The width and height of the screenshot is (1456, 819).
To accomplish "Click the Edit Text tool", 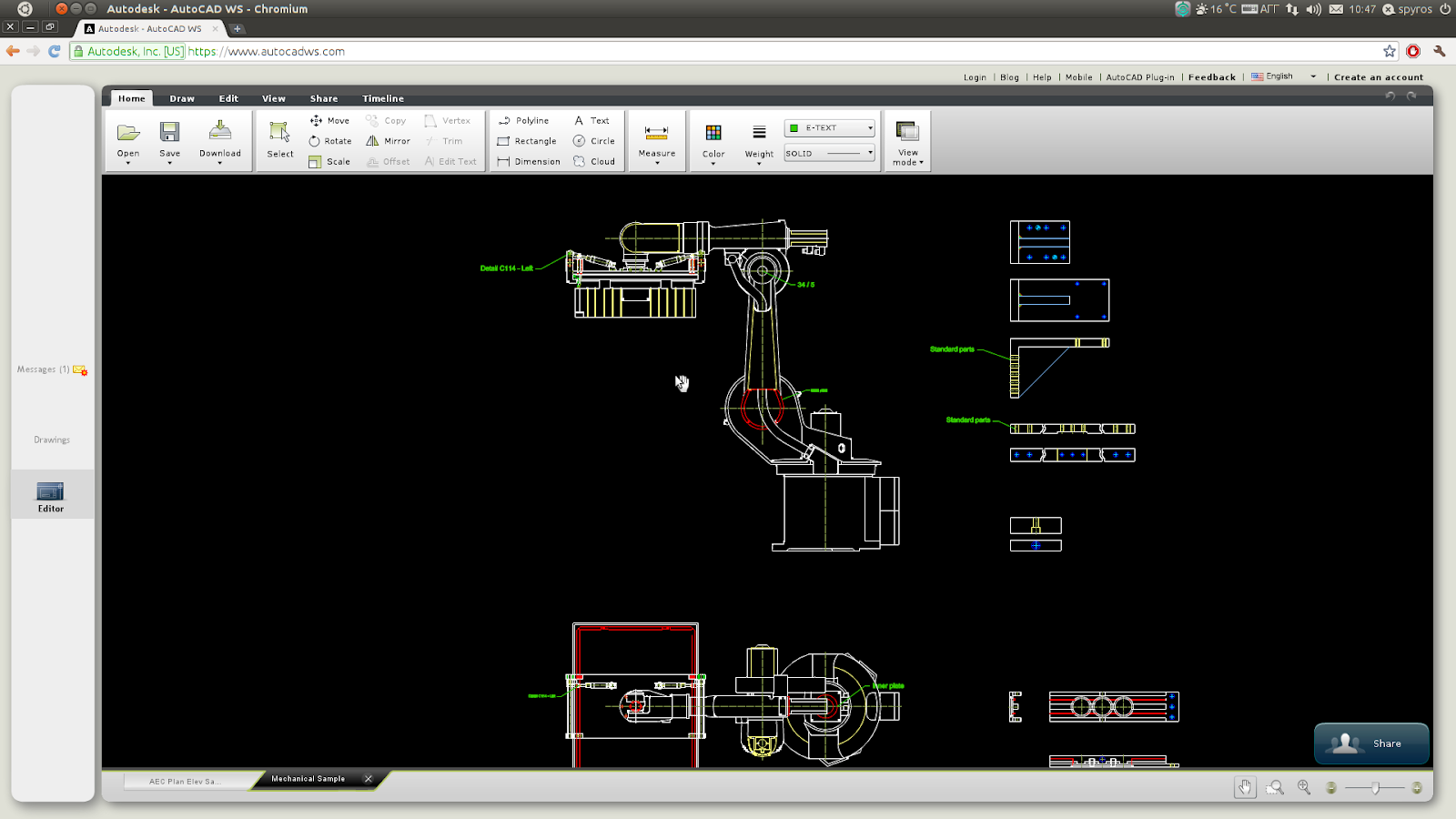I will pos(450,162).
